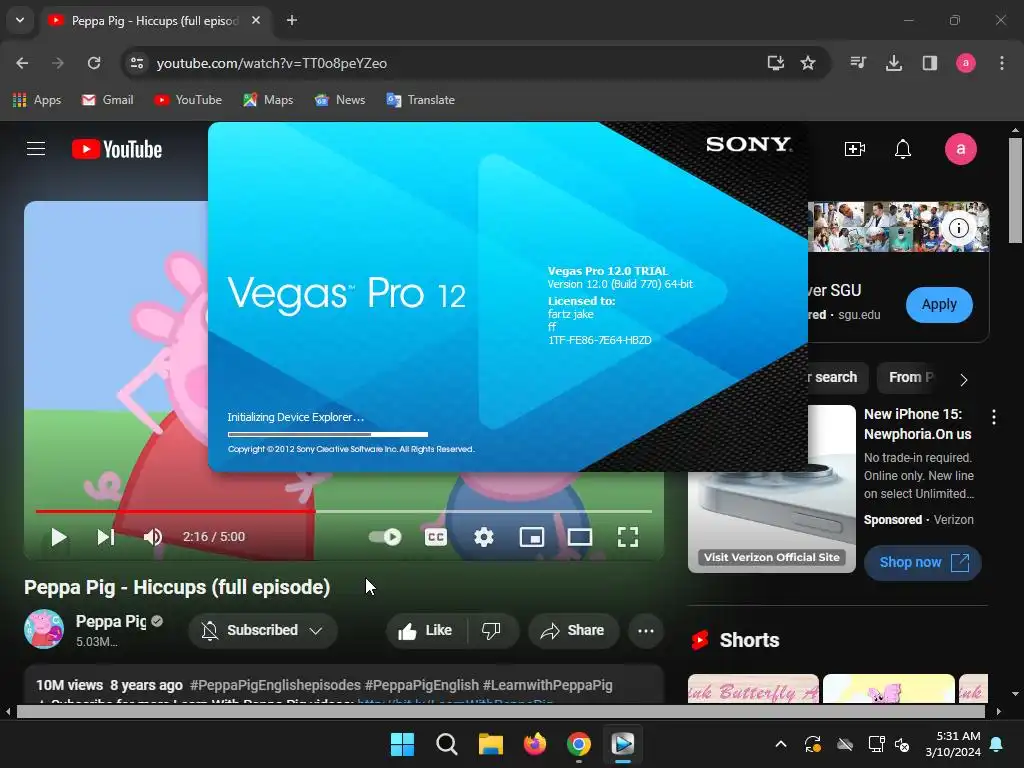This screenshot has height=768, width=1024.
Task: Skip to next video in player
Action: (106, 537)
